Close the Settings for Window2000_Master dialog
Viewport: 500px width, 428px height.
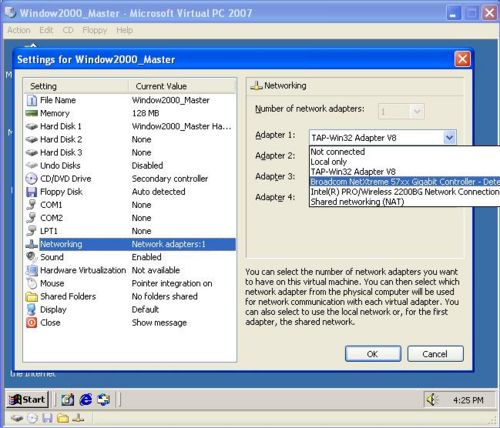[462, 59]
